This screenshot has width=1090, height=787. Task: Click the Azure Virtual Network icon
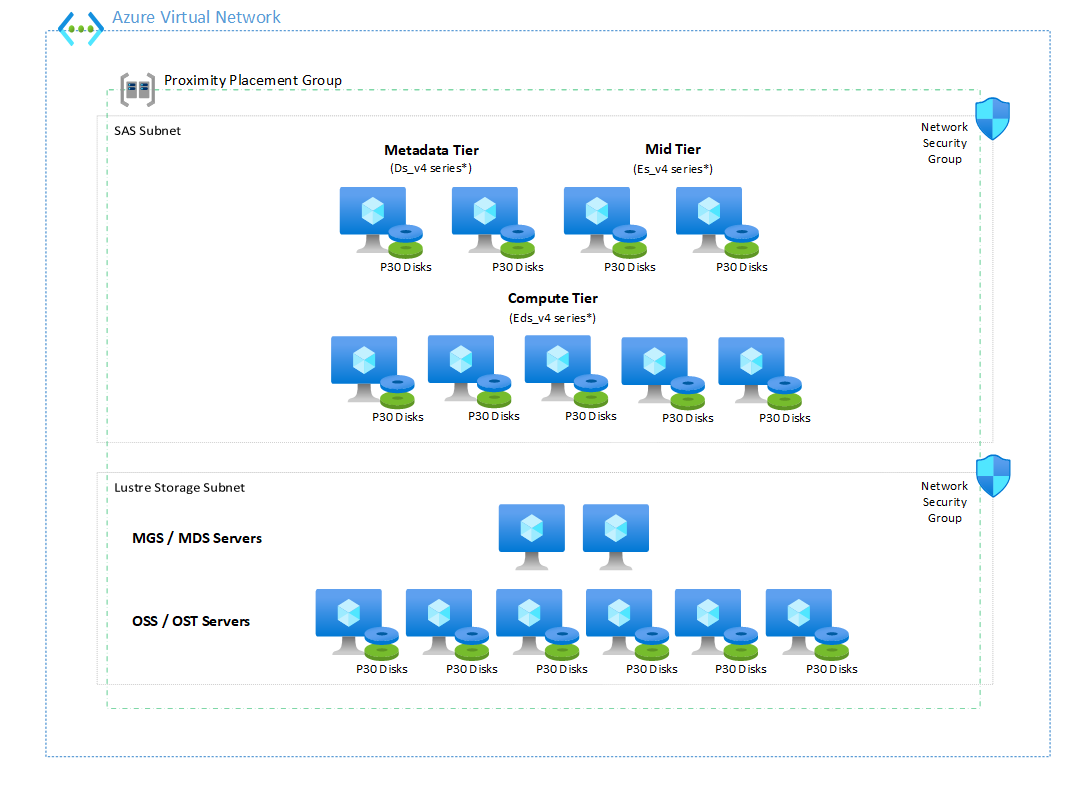81,29
